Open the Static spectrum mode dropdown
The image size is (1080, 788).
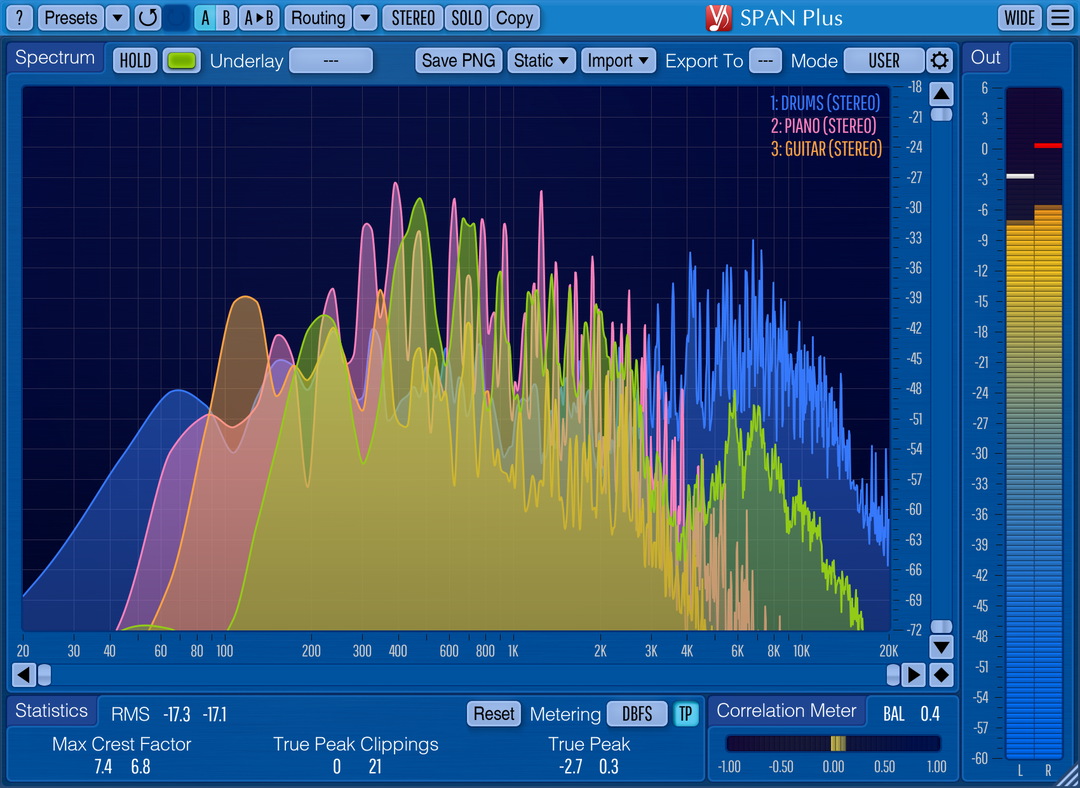tap(541, 60)
